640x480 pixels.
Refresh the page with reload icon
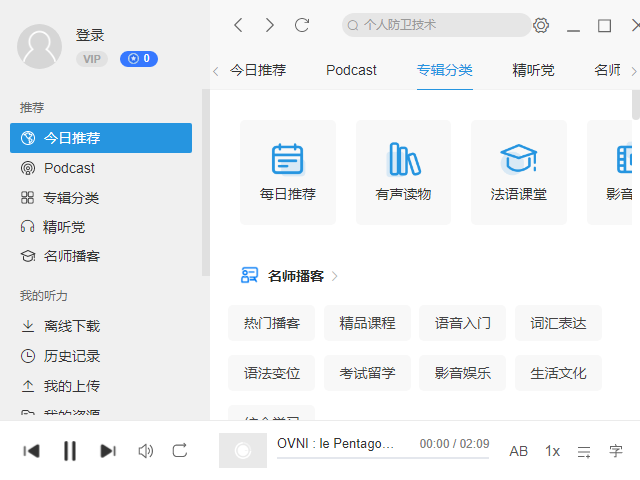[x=302, y=25]
